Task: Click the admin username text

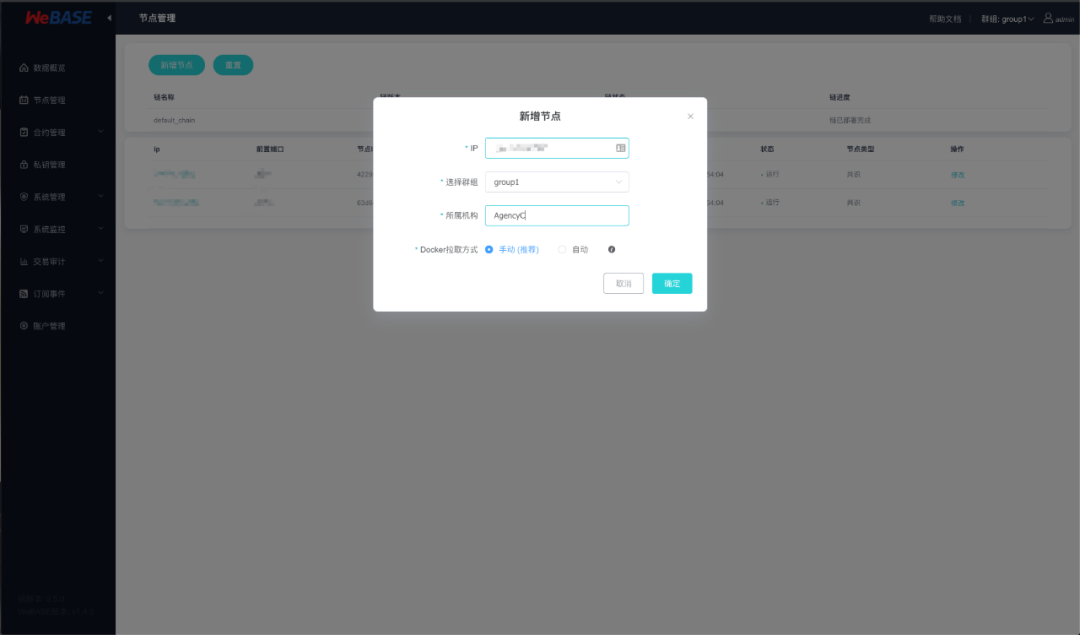Action: coord(1064,19)
